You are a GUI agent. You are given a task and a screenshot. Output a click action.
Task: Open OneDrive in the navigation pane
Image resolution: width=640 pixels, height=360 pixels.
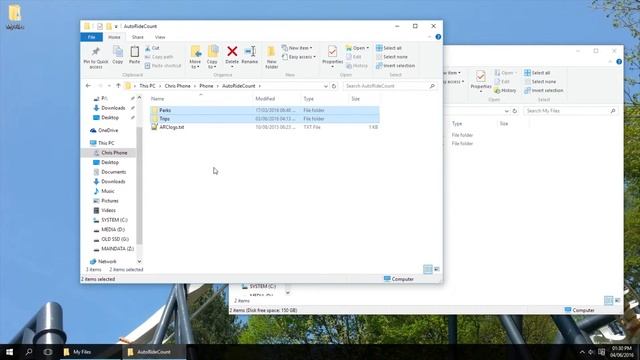(108, 130)
